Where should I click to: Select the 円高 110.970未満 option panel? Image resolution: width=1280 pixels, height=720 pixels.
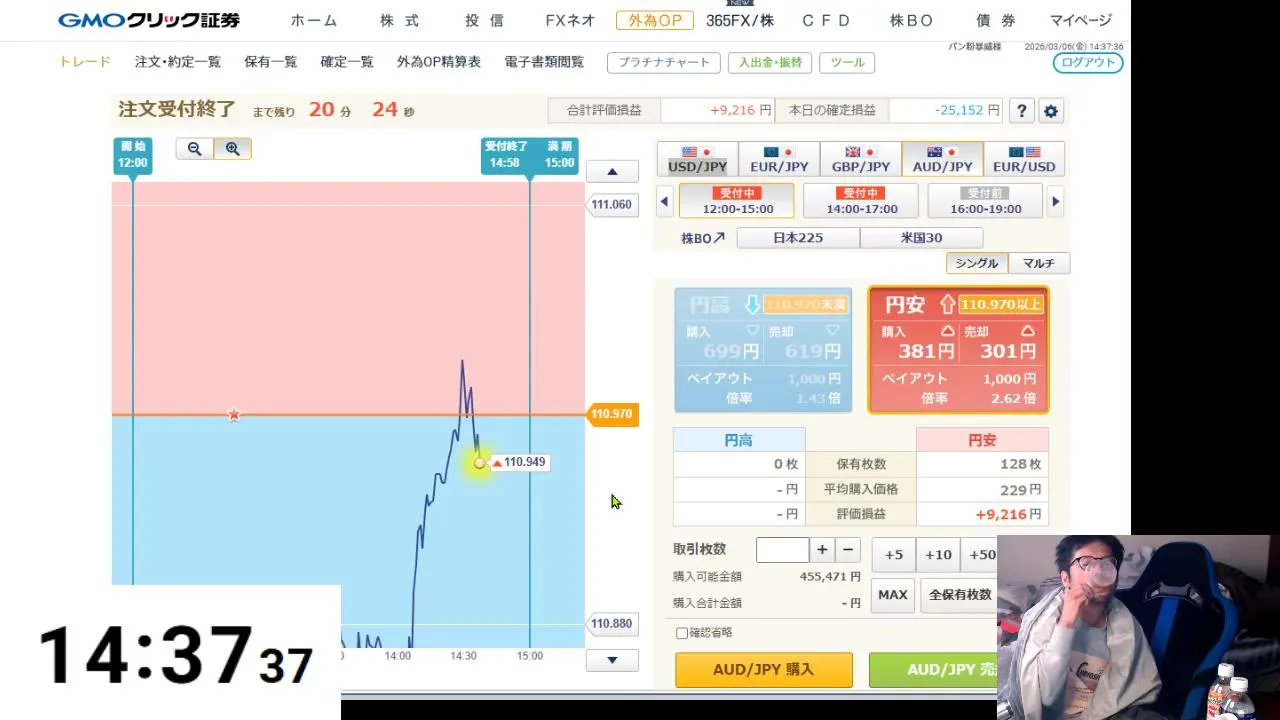(x=763, y=350)
